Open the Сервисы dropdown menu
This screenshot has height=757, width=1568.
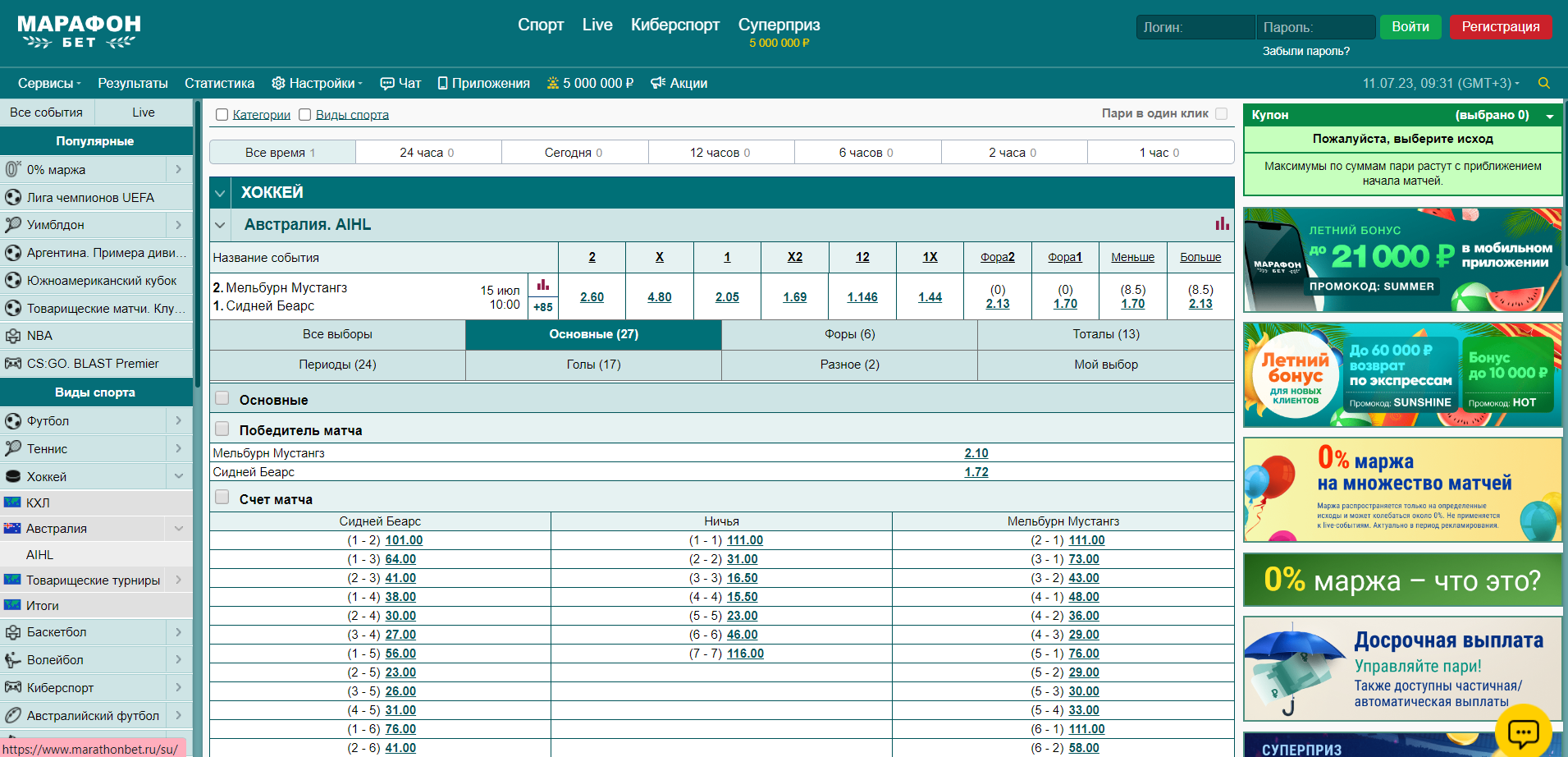coord(49,83)
